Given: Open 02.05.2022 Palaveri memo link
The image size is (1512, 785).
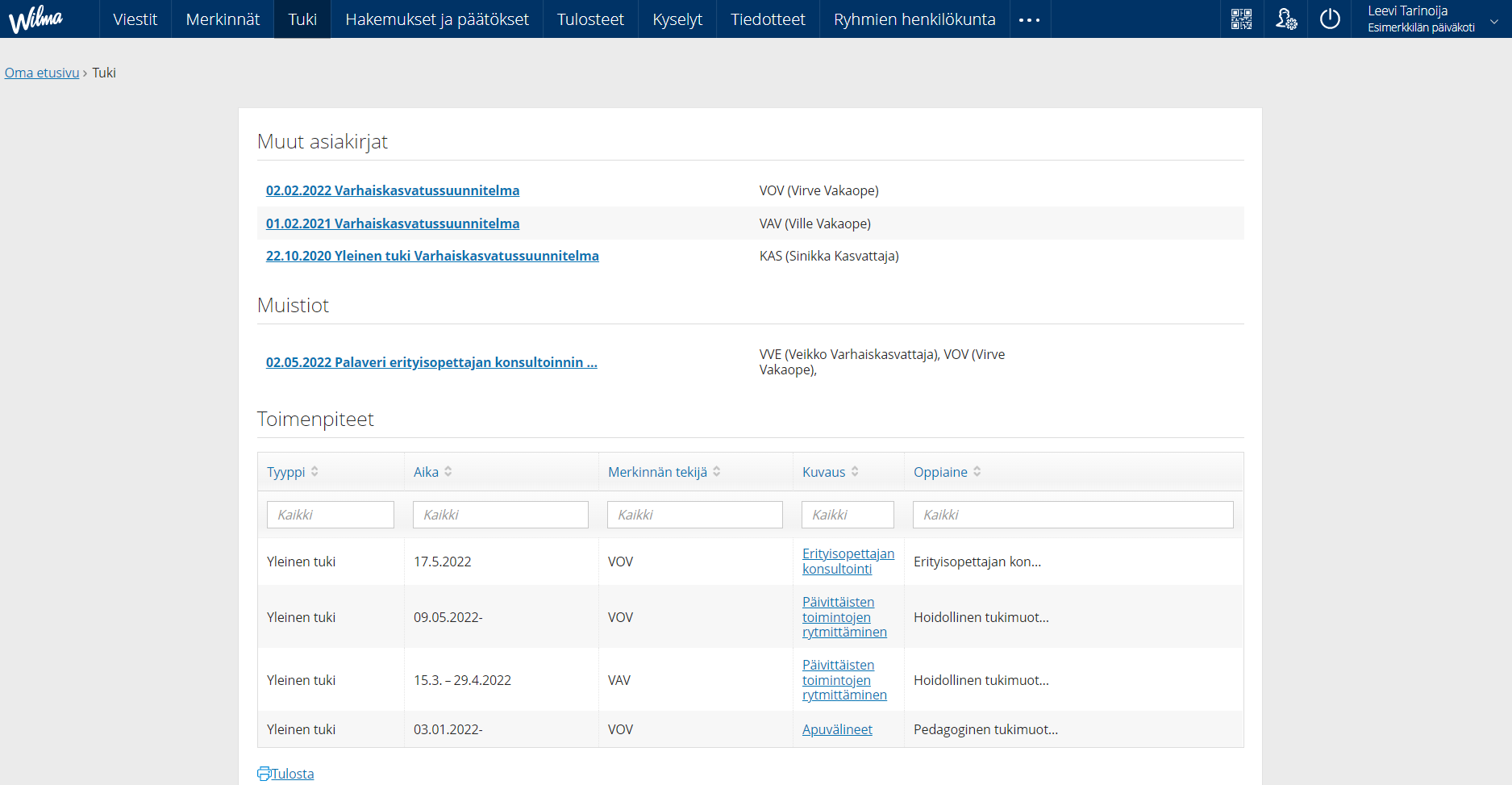Looking at the screenshot, I should pyautogui.click(x=431, y=362).
